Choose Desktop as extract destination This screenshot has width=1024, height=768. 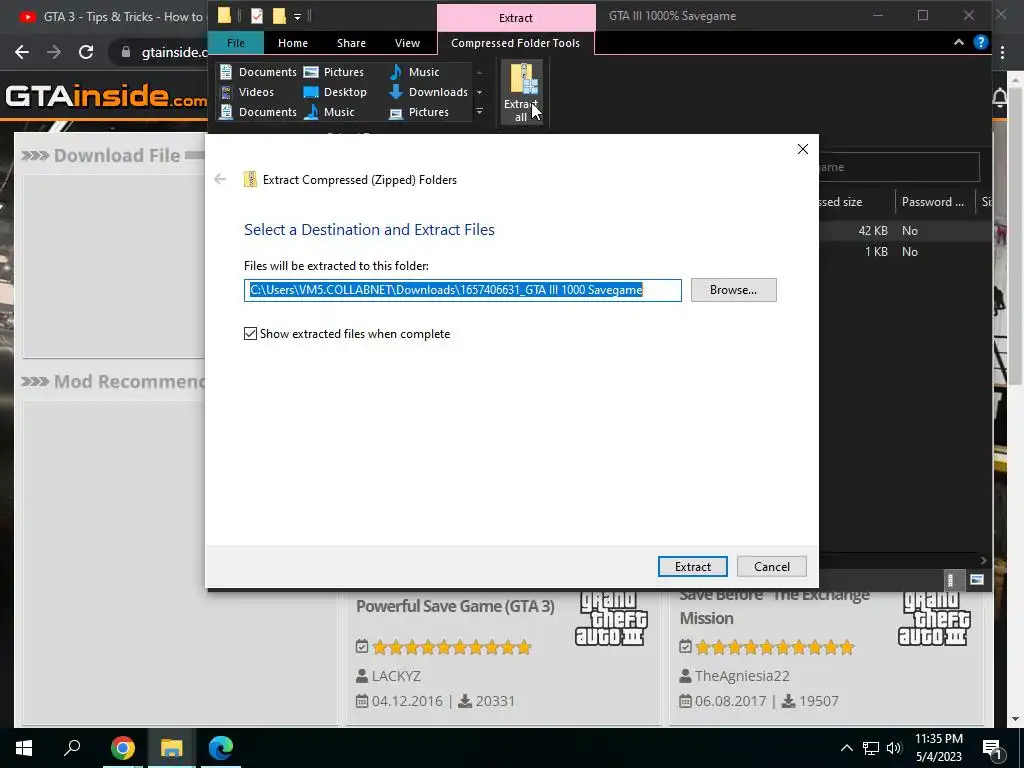pos(336,92)
